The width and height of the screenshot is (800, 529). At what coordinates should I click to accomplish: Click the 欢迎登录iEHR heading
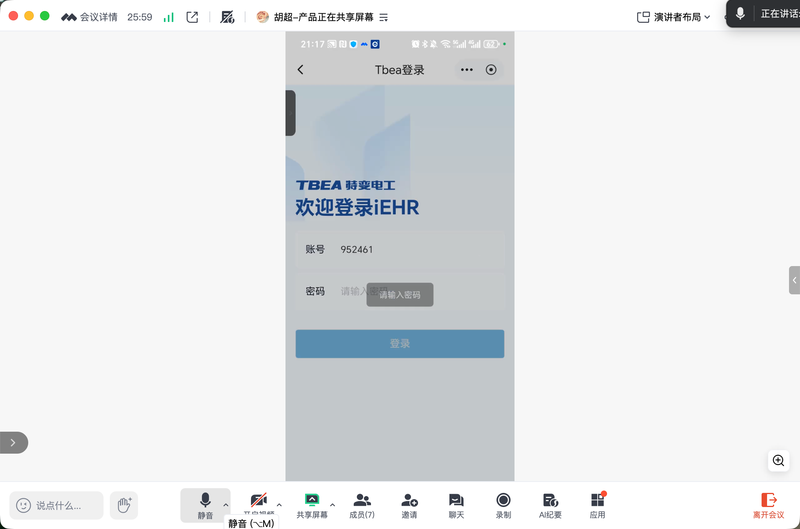click(357, 208)
